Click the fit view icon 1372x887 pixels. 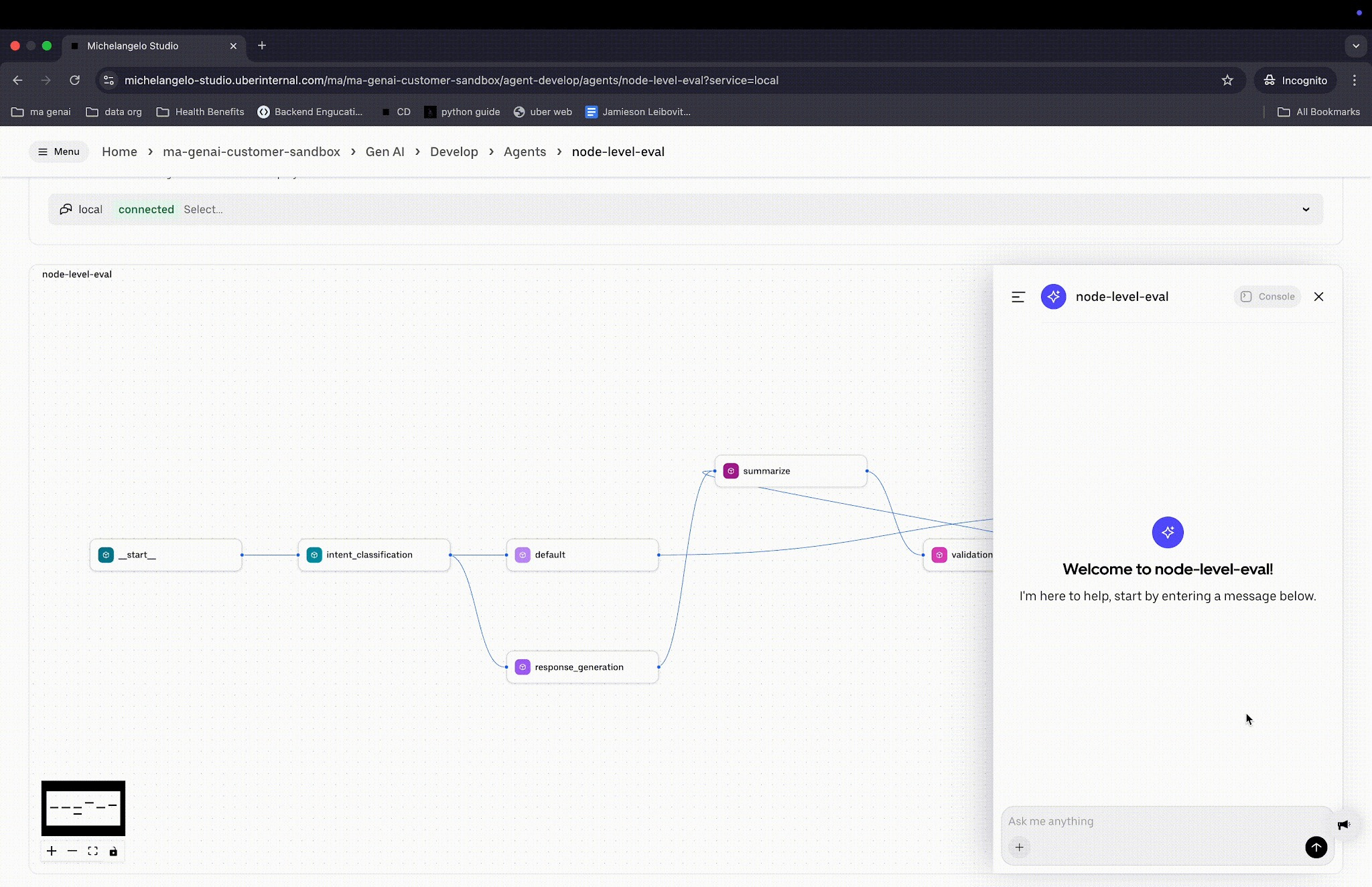coord(93,851)
